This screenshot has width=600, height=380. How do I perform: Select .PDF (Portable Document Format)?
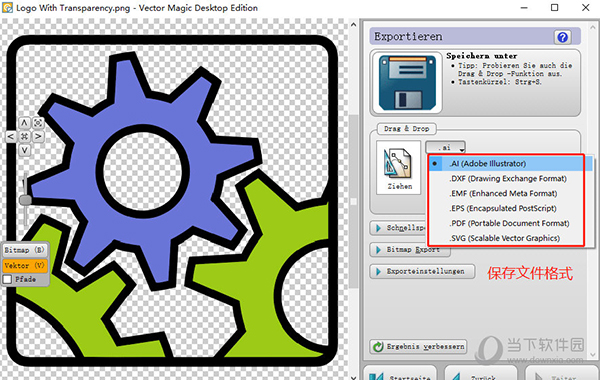tap(510, 223)
